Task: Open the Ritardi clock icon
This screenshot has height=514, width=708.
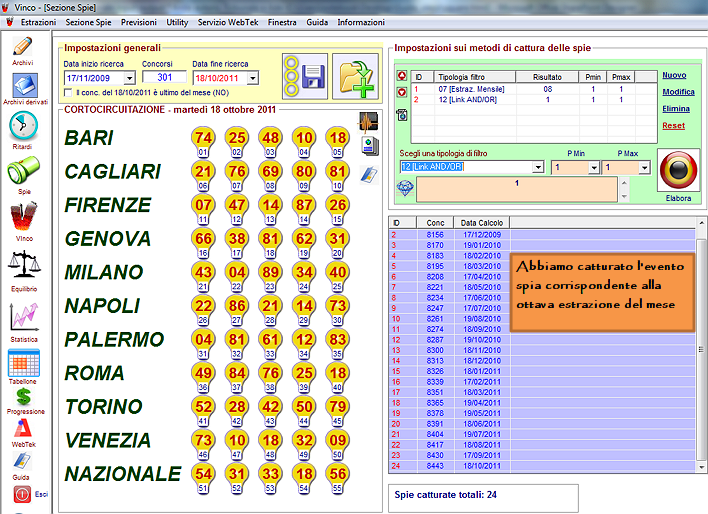Action: tap(23, 126)
